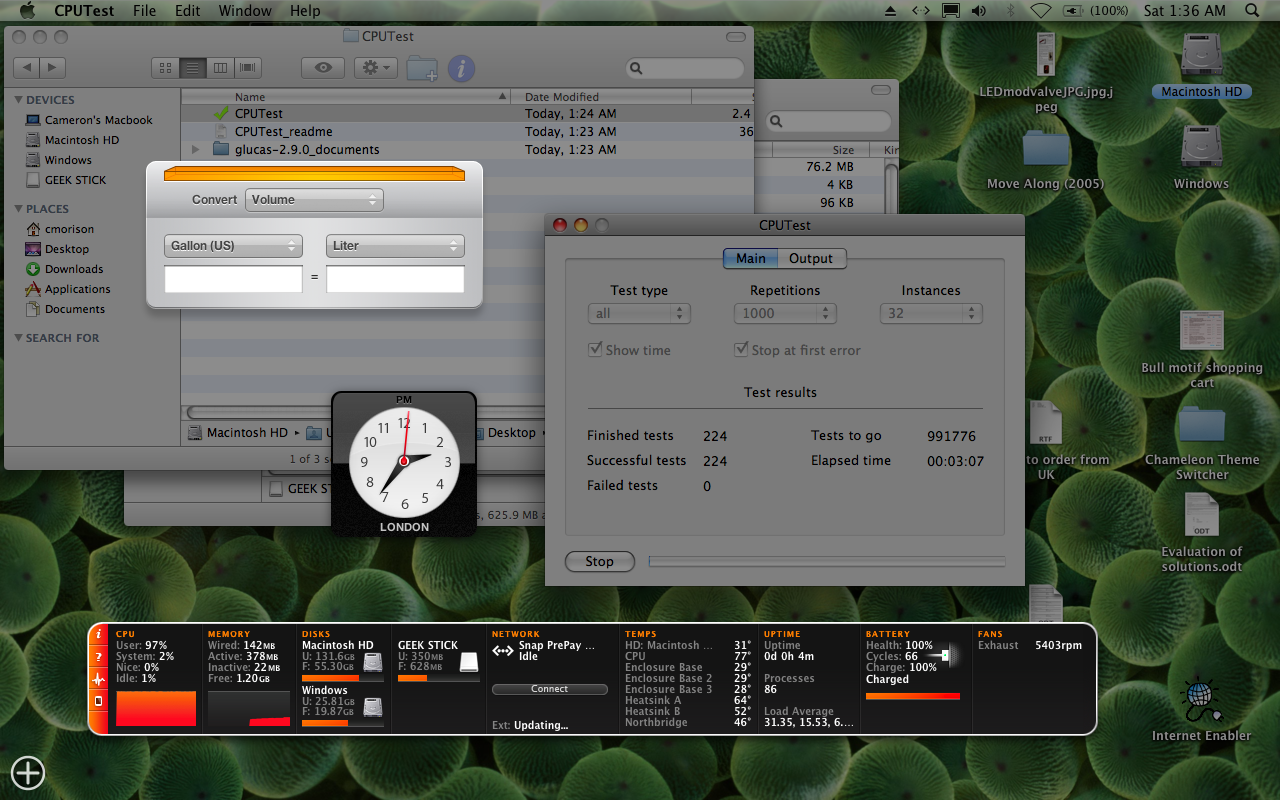
Task: Click the Finder search field
Action: (x=686, y=68)
